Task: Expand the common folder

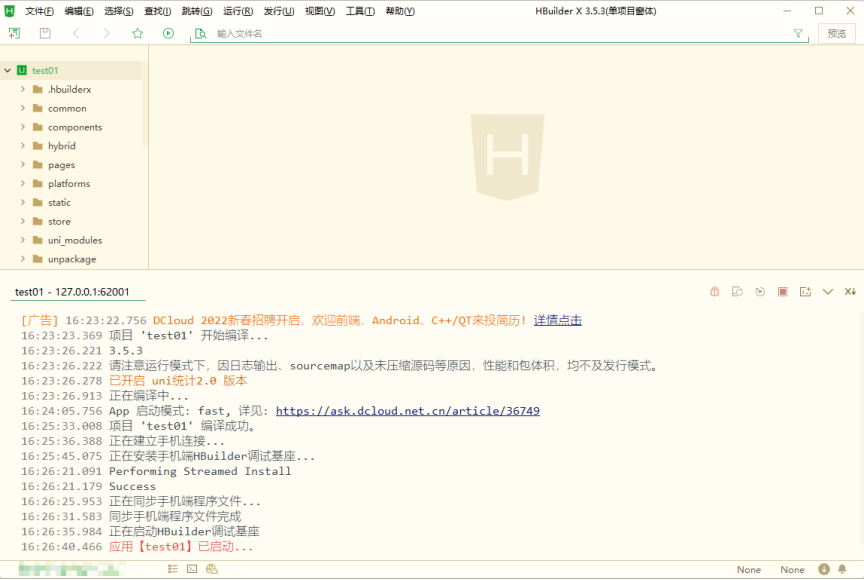Action: pos(23,108)
